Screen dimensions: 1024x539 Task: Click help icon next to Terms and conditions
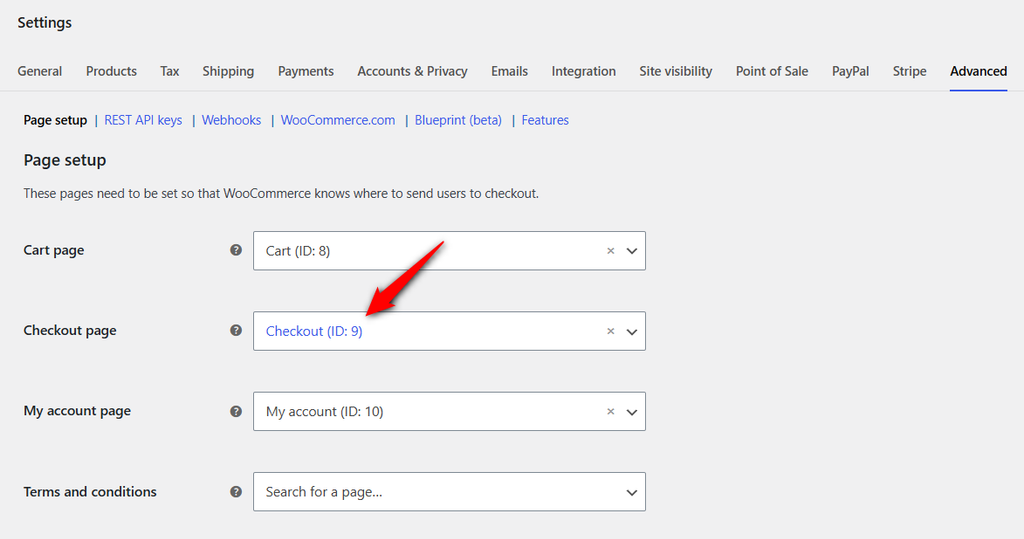[236, 492]
